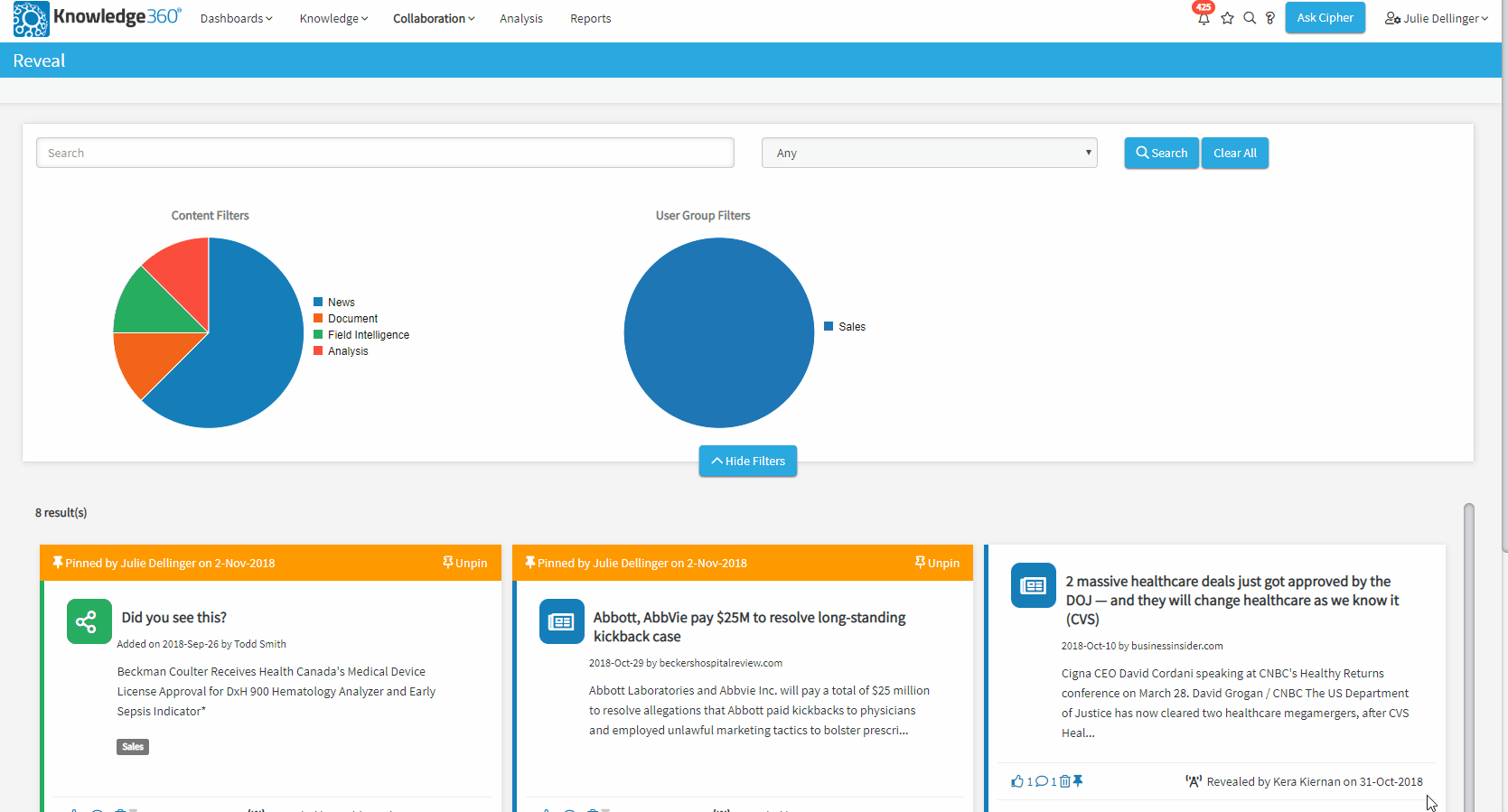The height and width of the screenshot is (812, 1508).
Task: Click Ask Cipher button
Action: coord(1325,18)
